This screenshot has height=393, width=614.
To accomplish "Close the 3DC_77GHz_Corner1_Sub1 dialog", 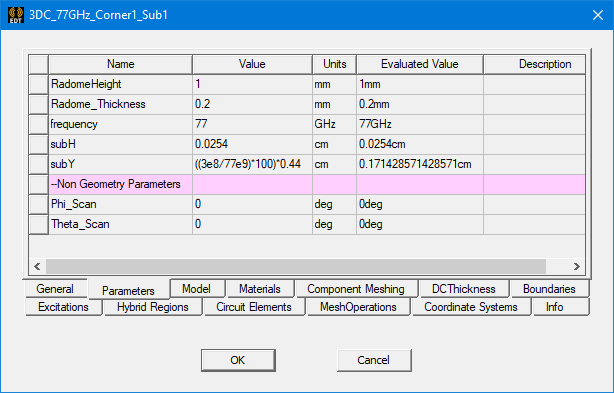I will [x=598, y=15].
